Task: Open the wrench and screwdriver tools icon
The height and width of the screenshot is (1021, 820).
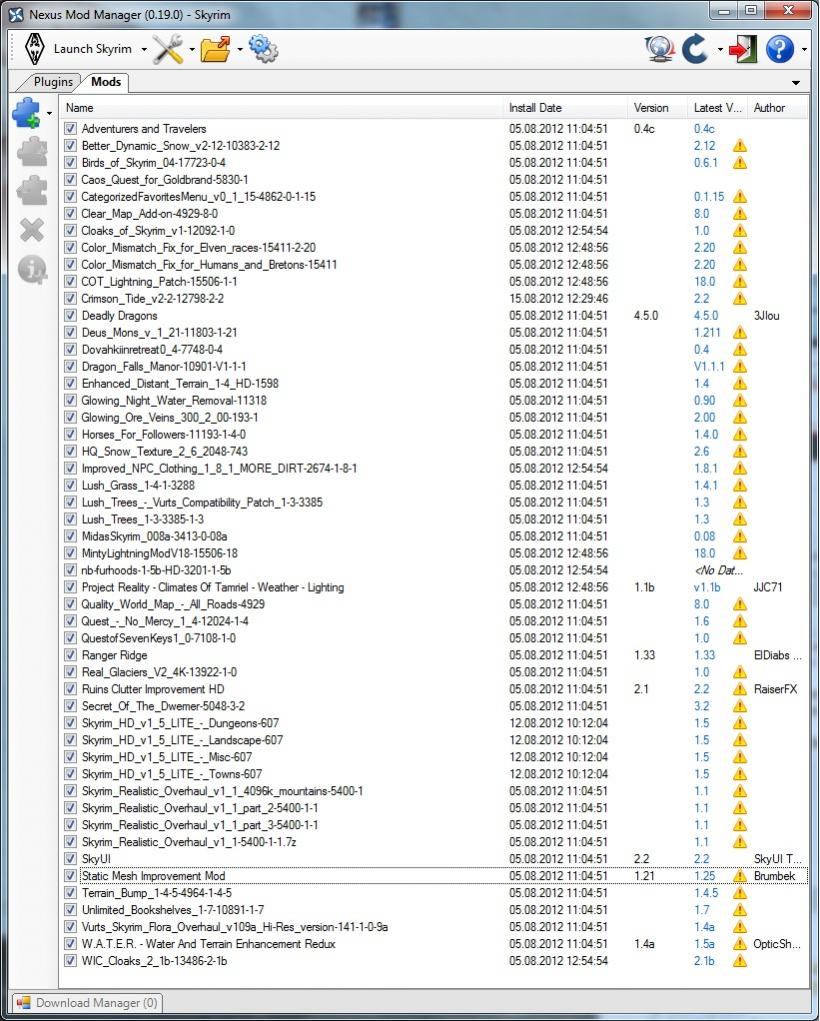Action: (168, 49)
